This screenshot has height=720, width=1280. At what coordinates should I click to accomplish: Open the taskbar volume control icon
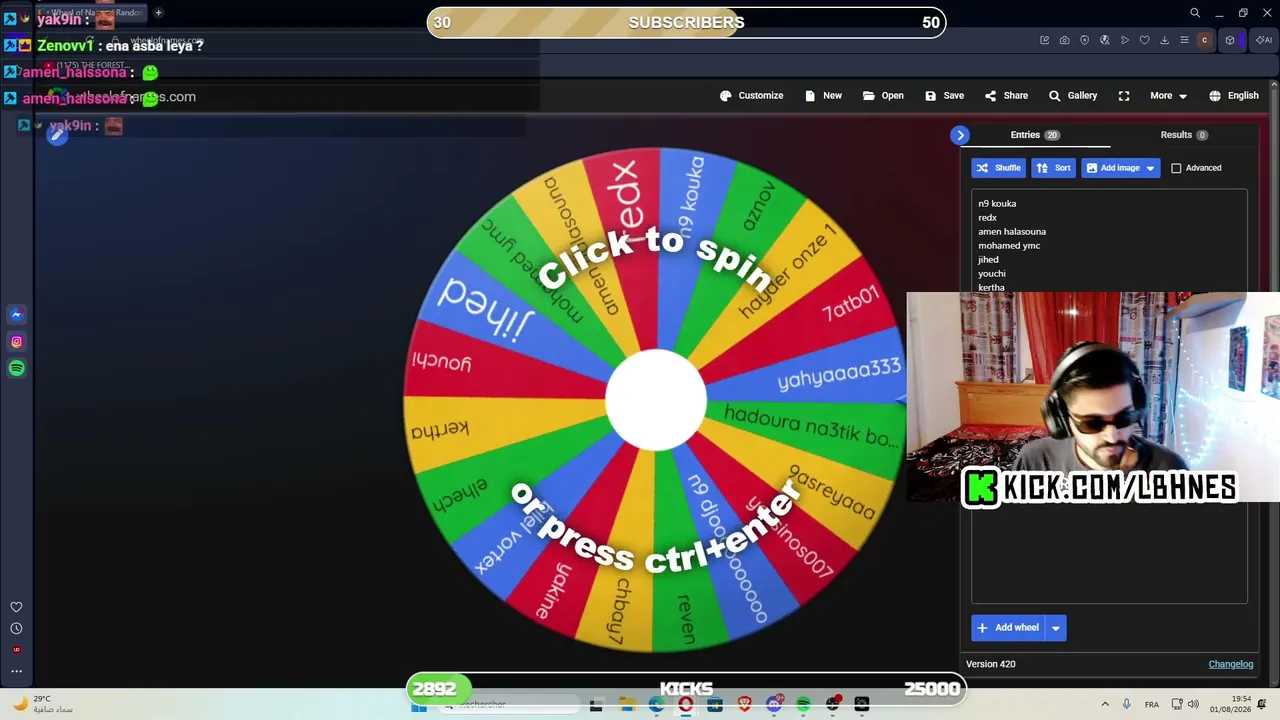click(1193, 705)
